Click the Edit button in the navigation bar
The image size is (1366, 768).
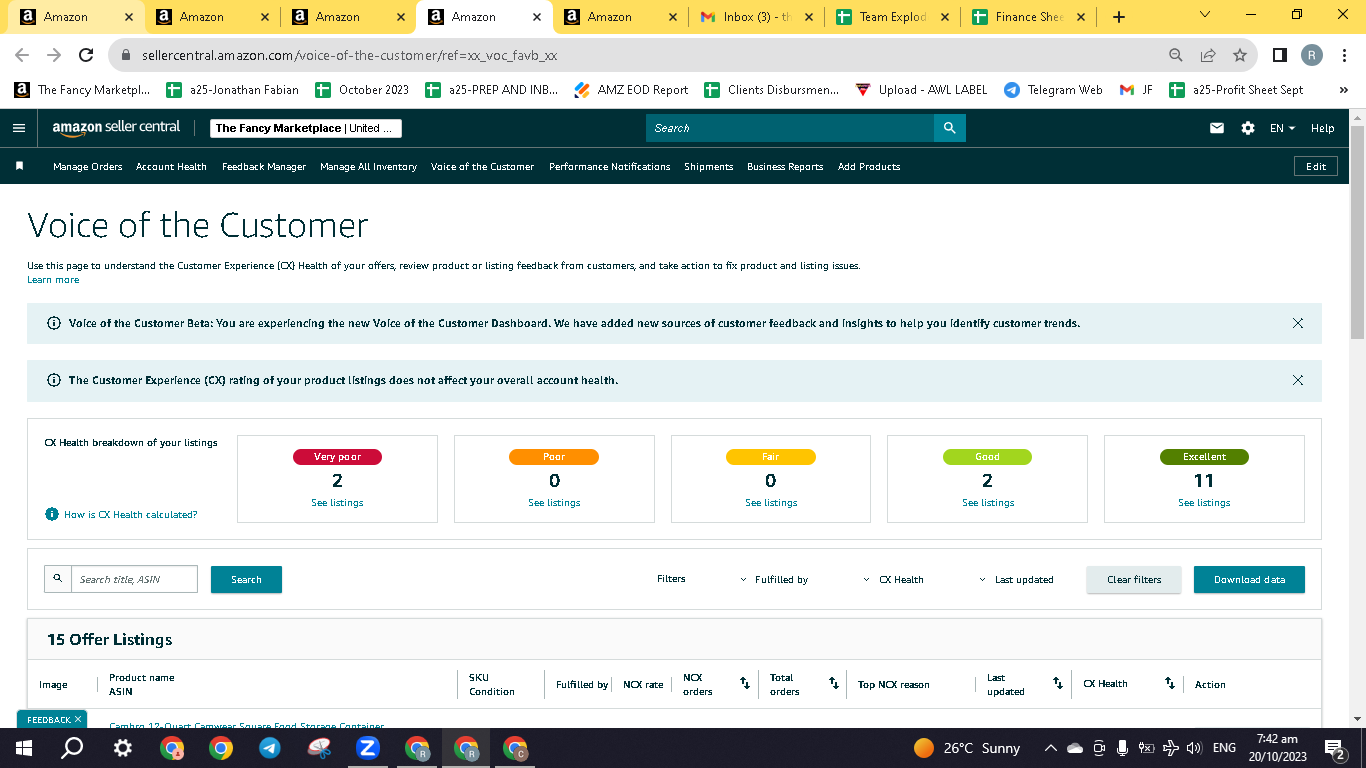click(1316, 166)
